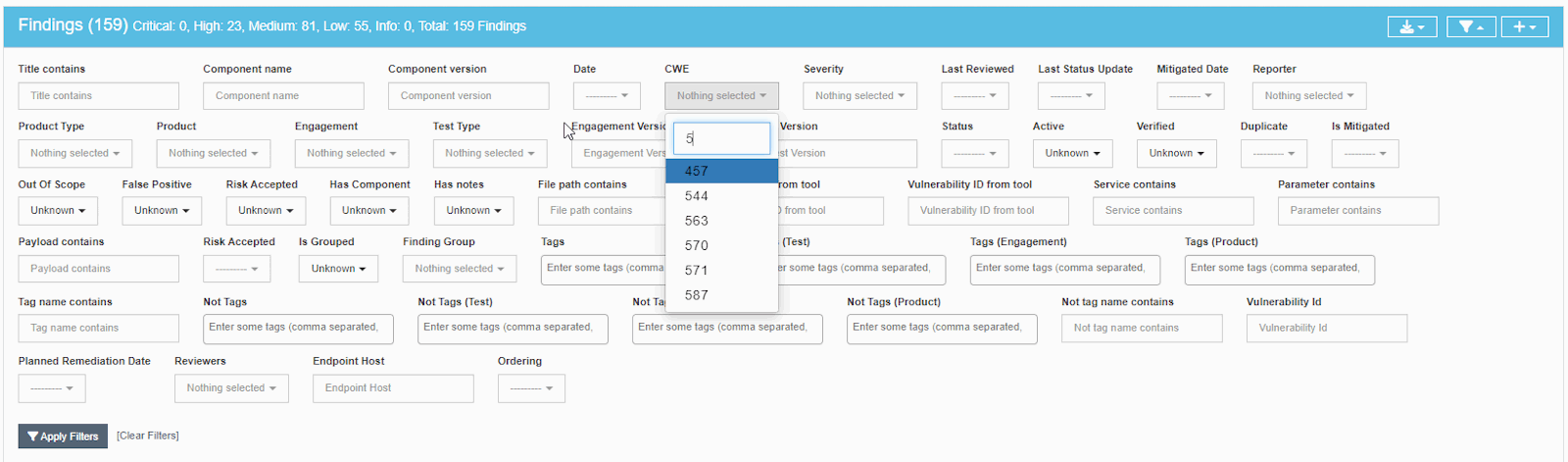Open the Product Type dropdown
1568x462 pixels.
[74, 153]
